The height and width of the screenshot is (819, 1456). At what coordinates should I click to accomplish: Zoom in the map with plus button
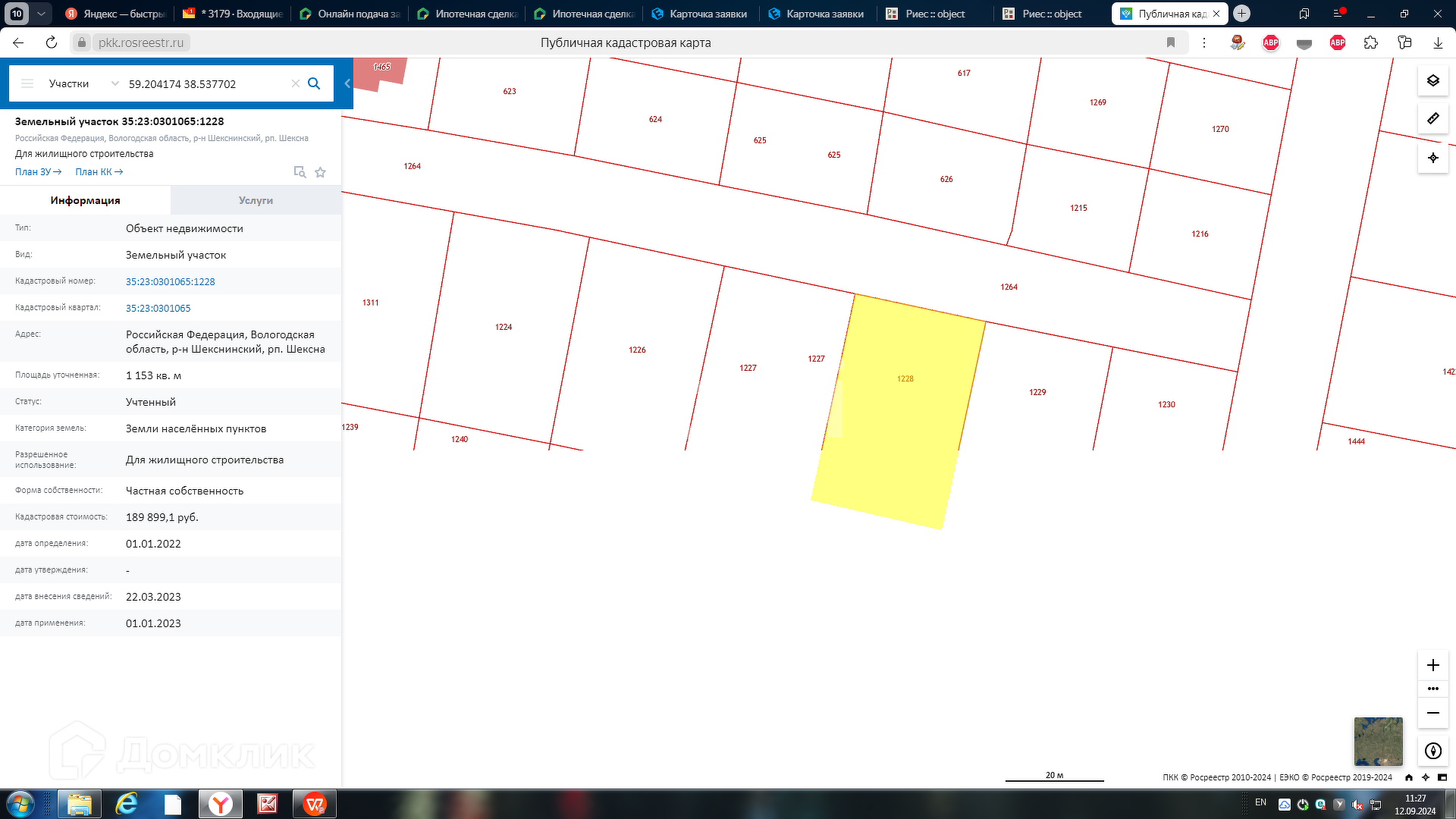(x=1432, y=665)
